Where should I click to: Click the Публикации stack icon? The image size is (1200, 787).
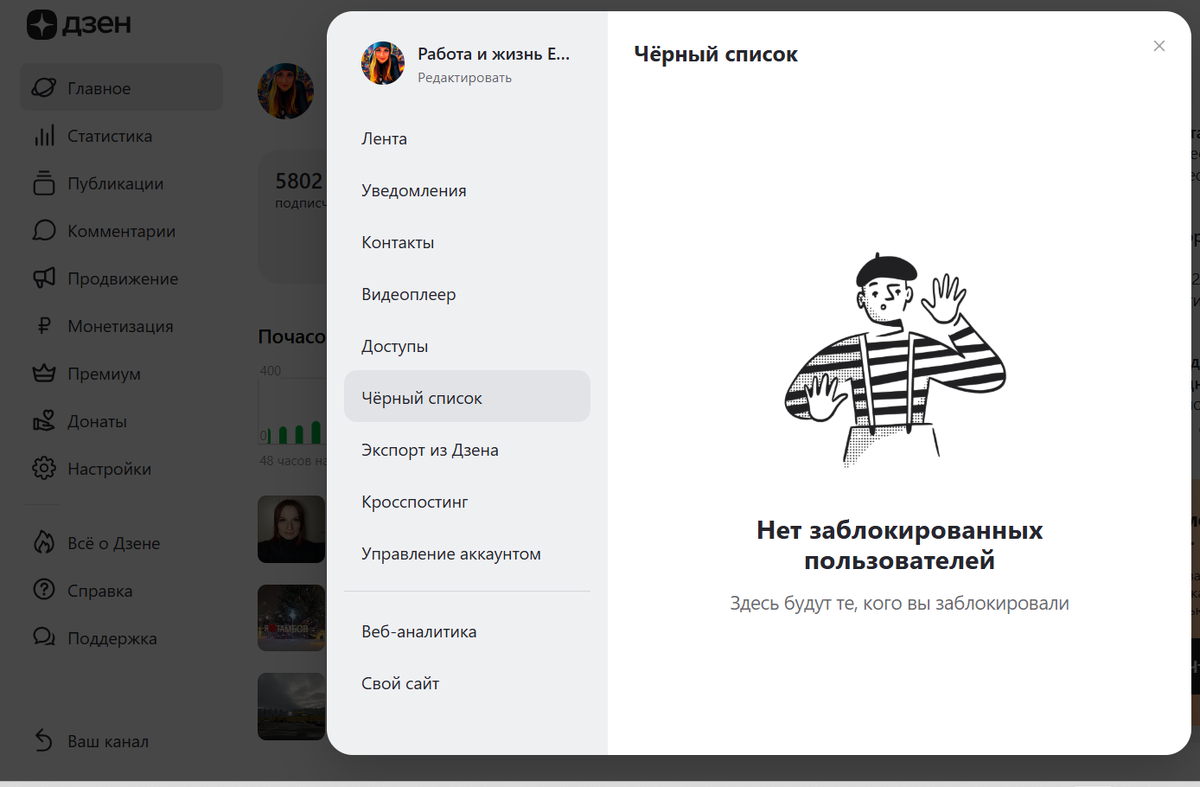pos(43,183)
